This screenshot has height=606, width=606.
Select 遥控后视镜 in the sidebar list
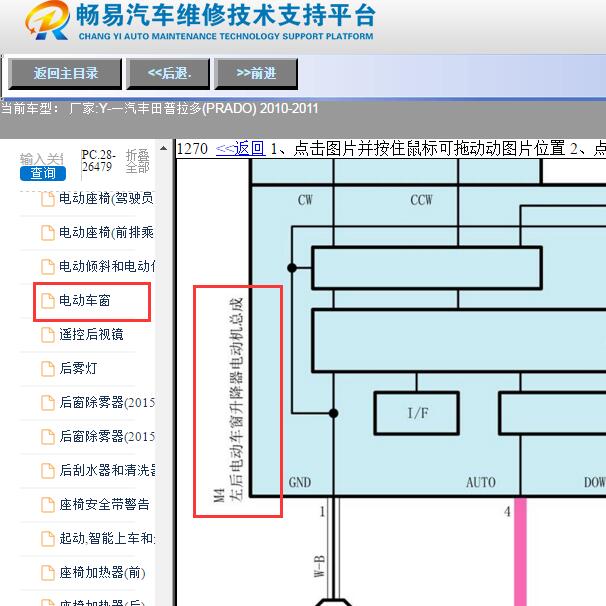click(x=91, y=334)
